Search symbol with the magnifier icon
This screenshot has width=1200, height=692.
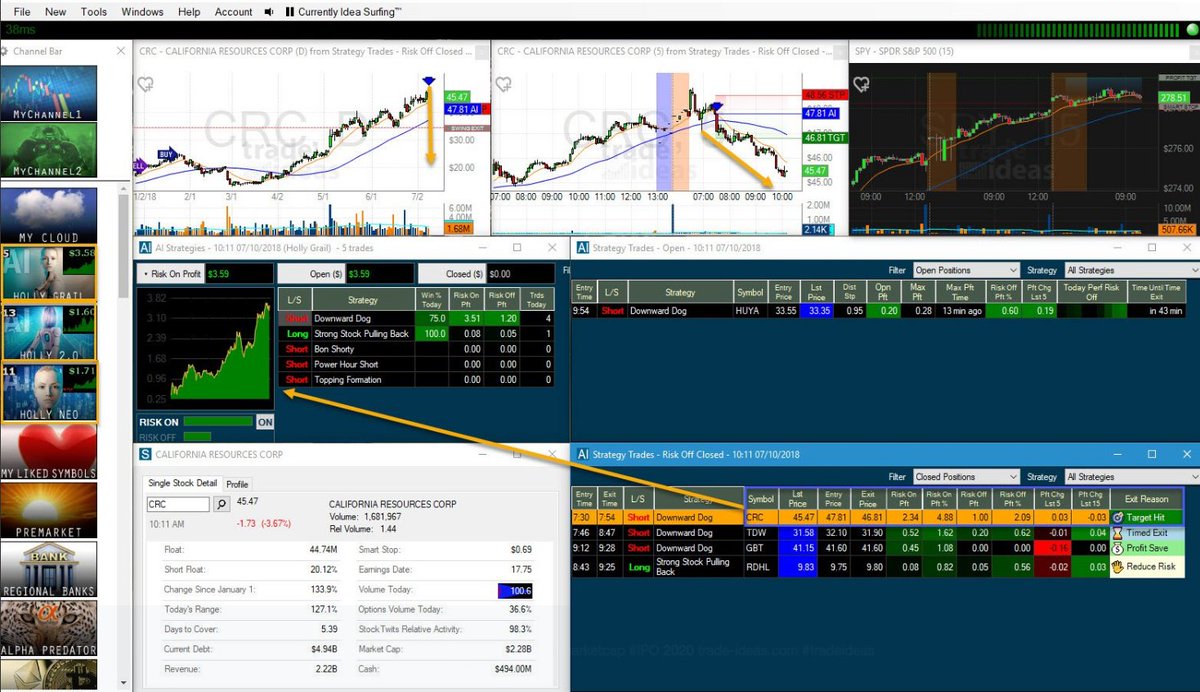point(222,505)
